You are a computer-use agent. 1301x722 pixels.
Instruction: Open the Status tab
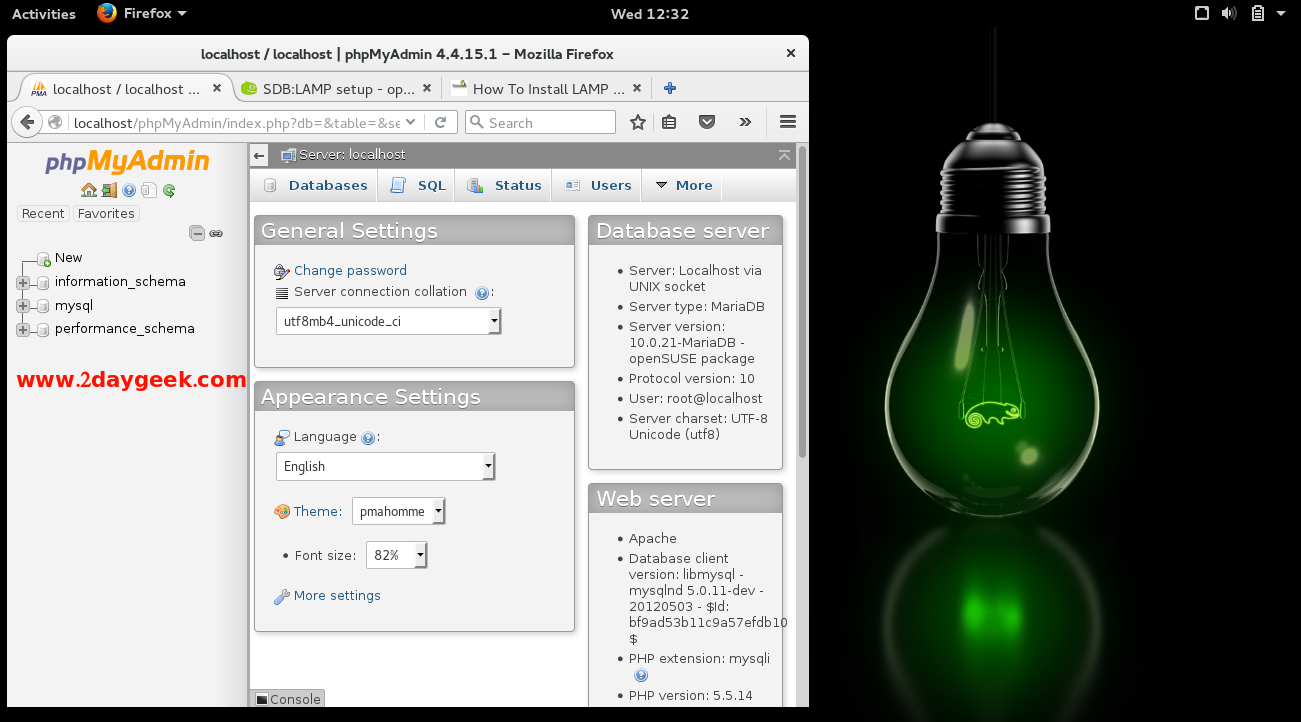tap(504, 186)
